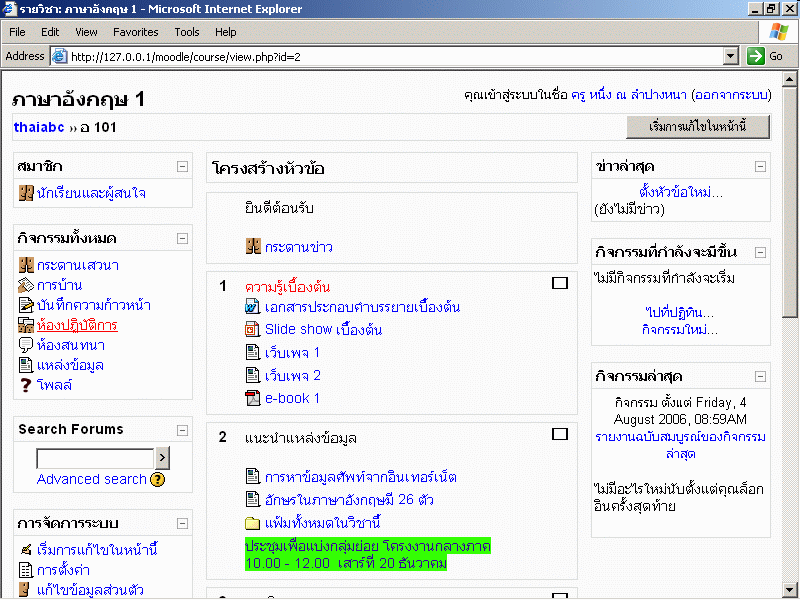Image resolution: width=800 pixels, height=600 pixels.
Task: Collapse the ข่าวล่าสุด block
Action: pyautogui.click(x=760, y=167)
